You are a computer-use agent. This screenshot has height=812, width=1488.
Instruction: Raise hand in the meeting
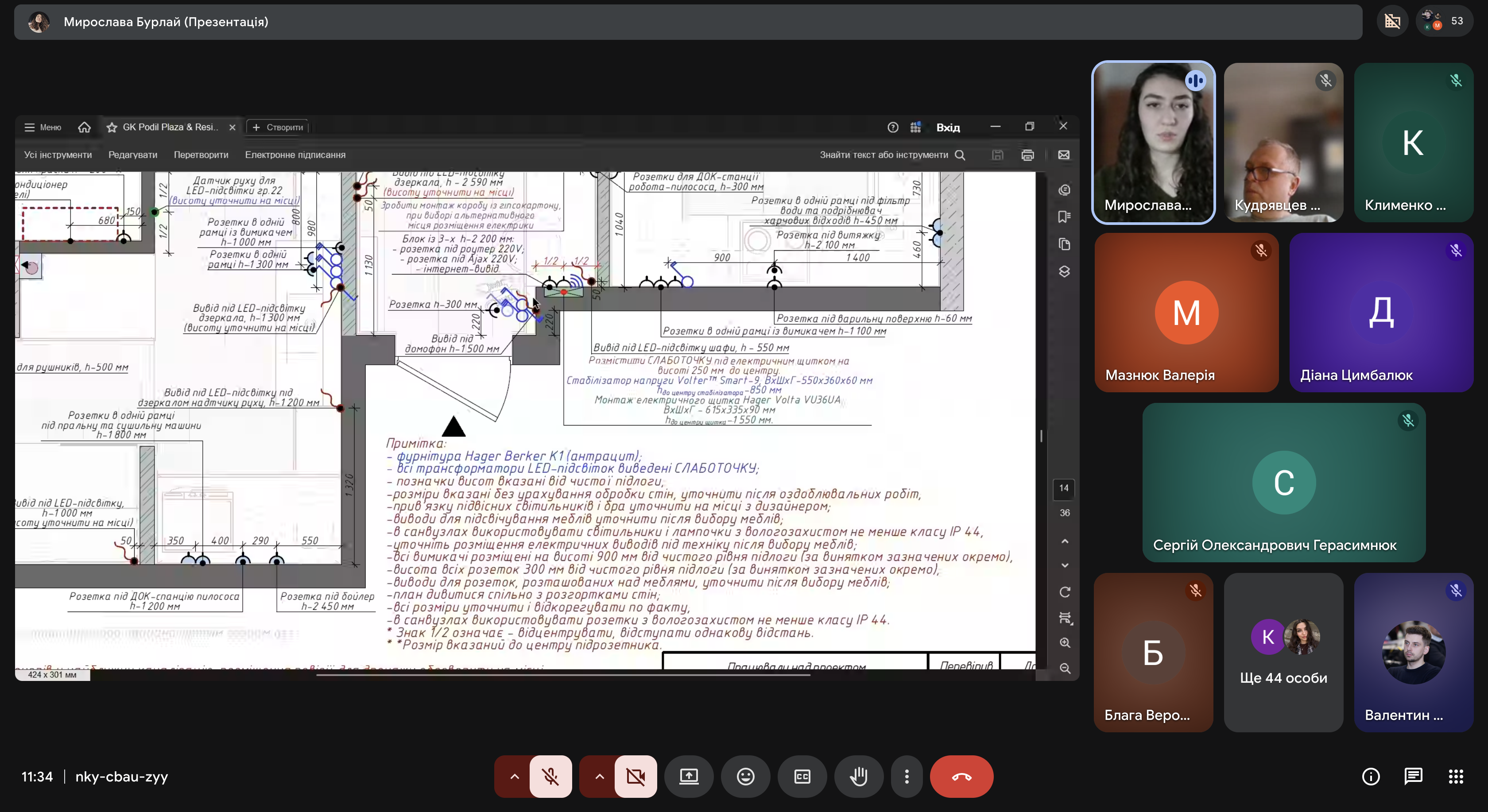858,777
